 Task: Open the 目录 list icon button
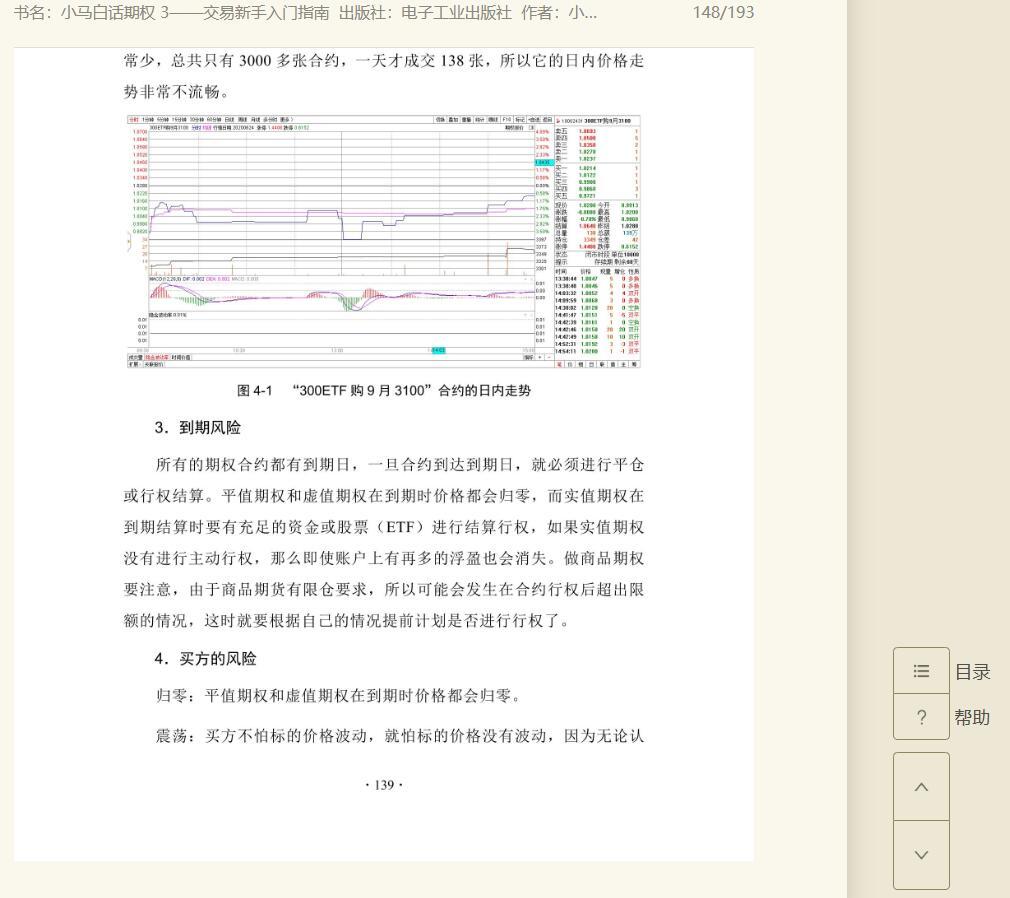pos(921,672)
